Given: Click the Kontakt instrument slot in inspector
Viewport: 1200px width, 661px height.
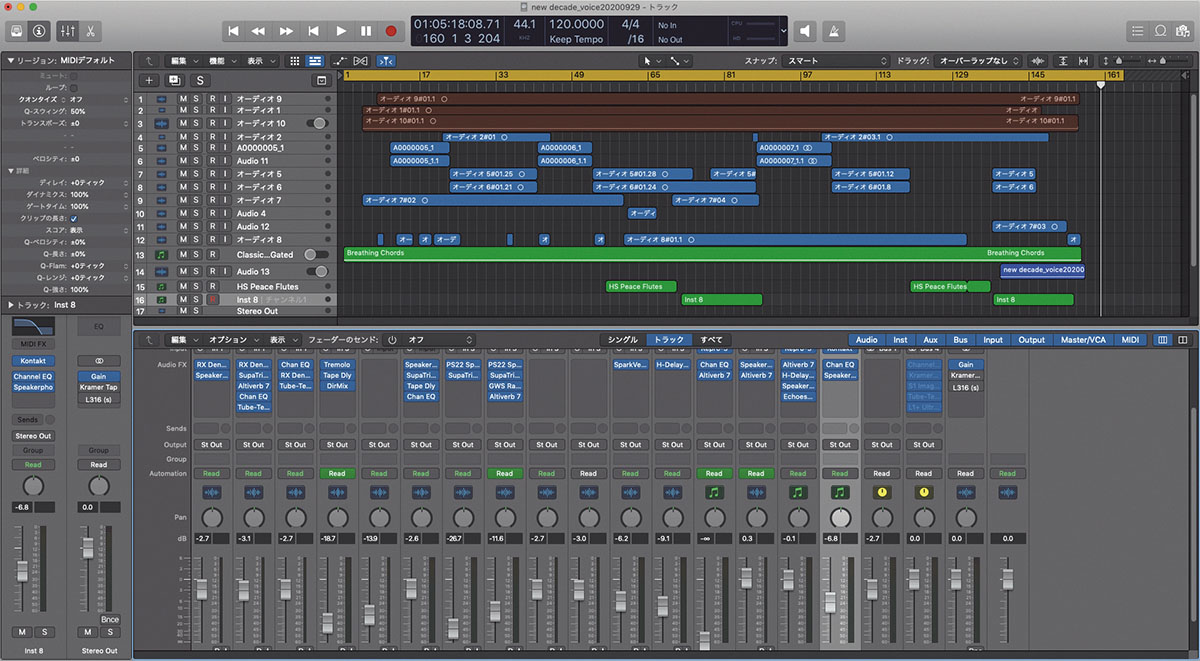Looking at the screenshot, I should tap(33, 361).
